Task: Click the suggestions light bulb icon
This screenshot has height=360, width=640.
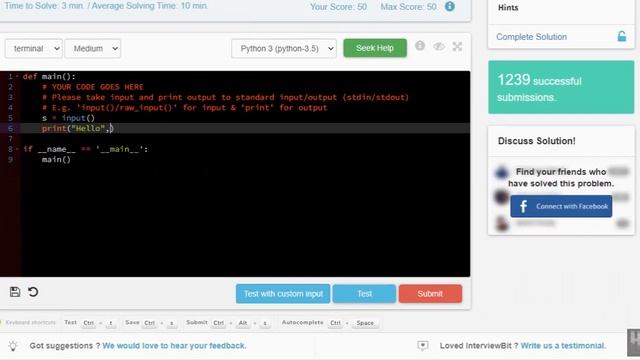Action: [13, 346]
